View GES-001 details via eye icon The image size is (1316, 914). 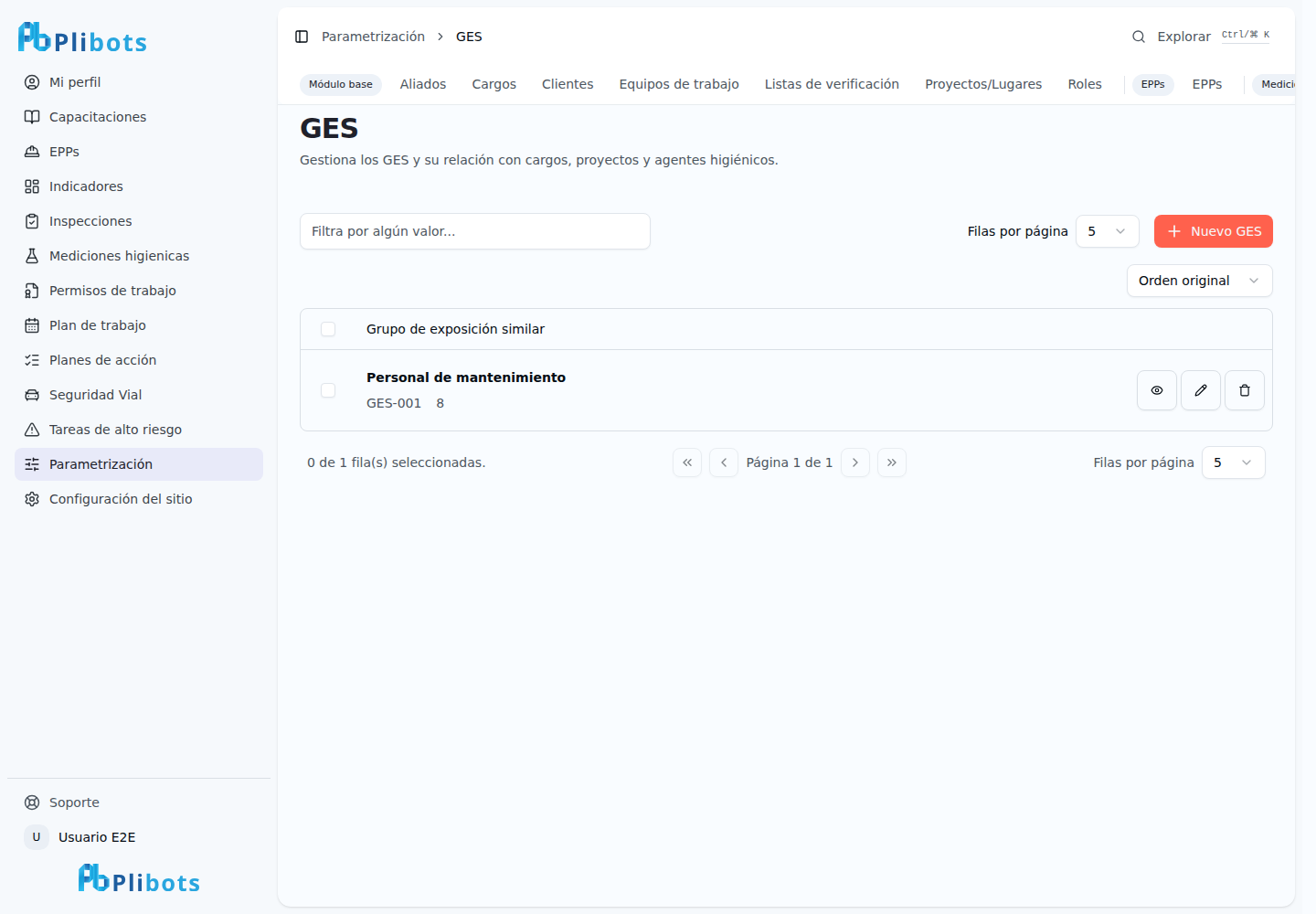point(1157,390)
